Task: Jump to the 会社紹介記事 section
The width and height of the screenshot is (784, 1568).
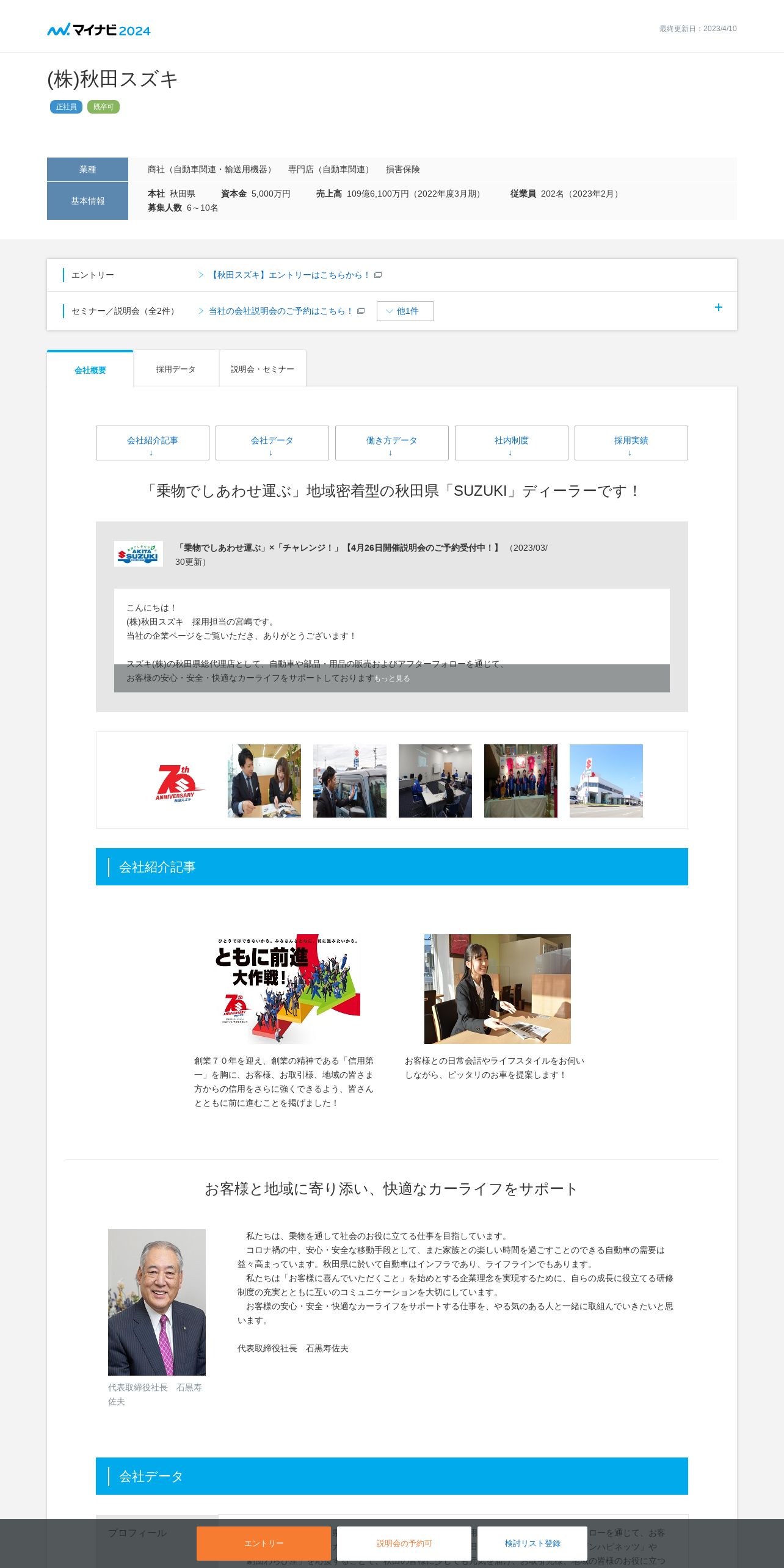Action: 153,443
